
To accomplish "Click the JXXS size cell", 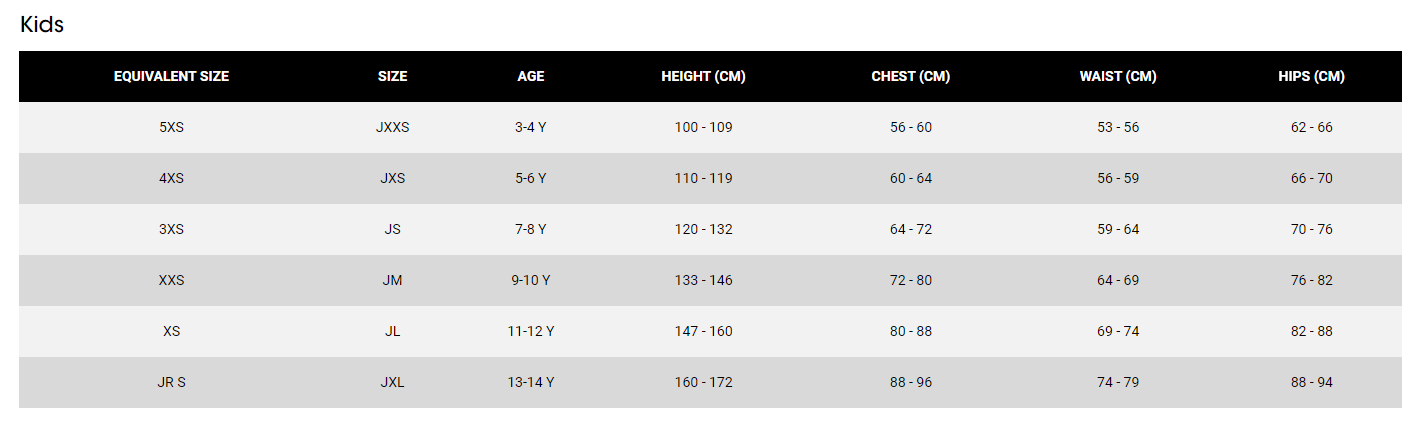I will click(x=392, y=127).
